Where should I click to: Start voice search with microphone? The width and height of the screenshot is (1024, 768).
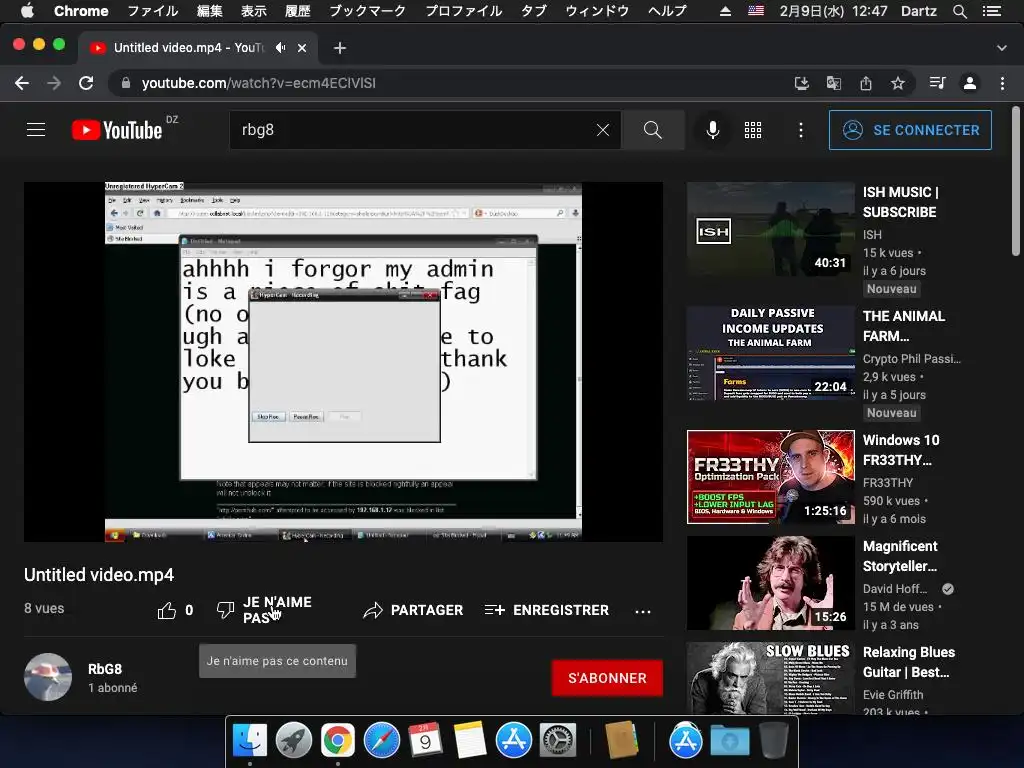(x=713, y=130)
